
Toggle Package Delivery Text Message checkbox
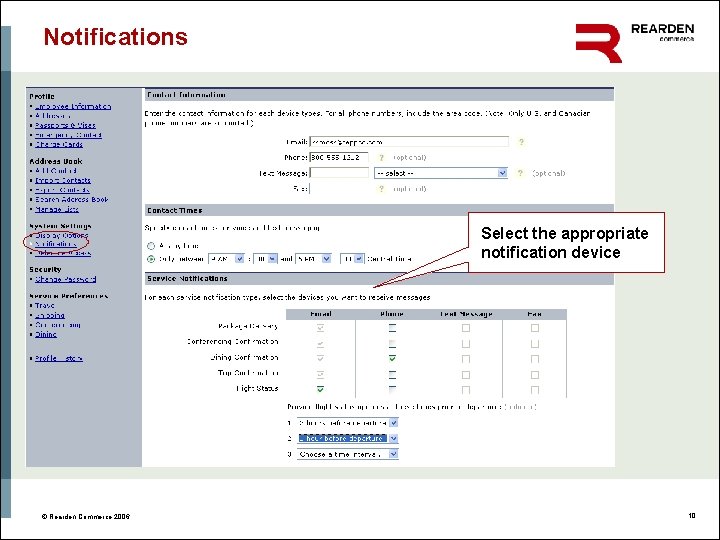[466, 328]
